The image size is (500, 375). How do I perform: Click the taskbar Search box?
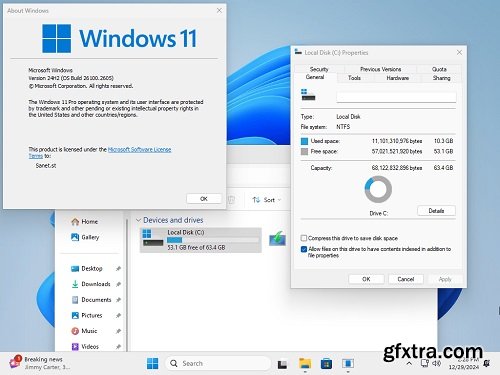(218, 363)
